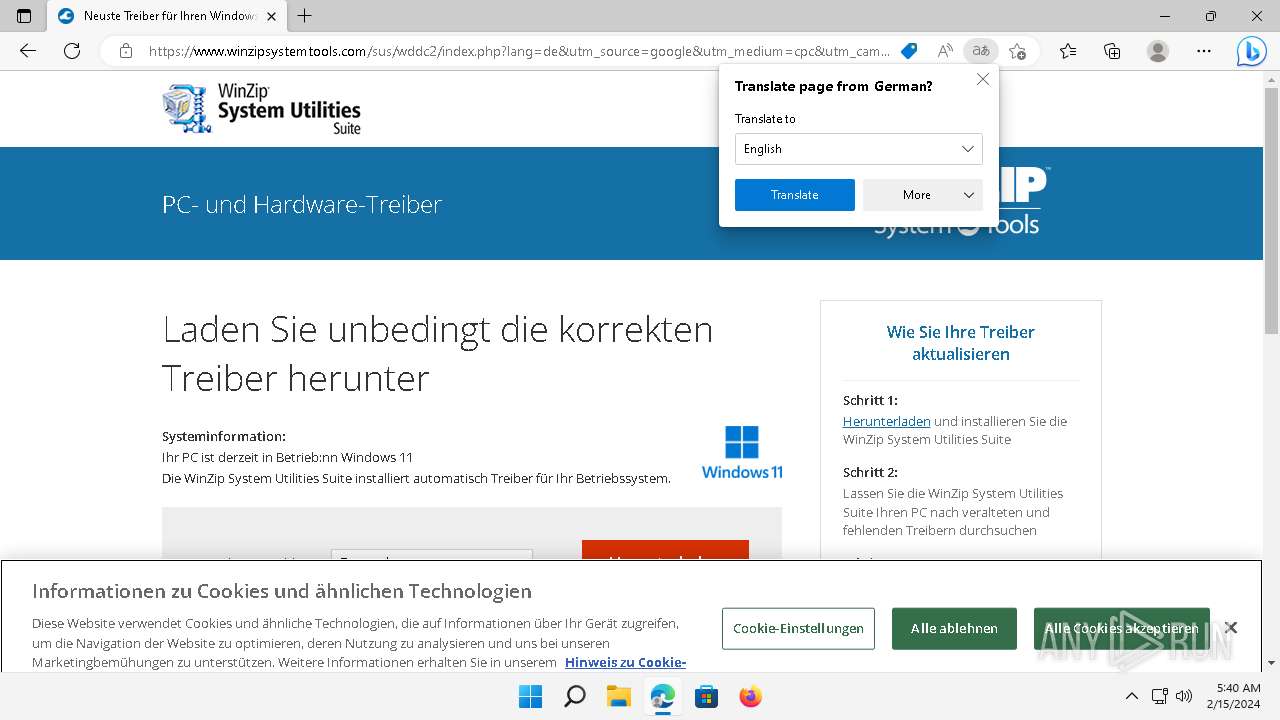Click the Systeminformation label
The width and height of the screenshot is (1280, 720).
tap(224, 436)
